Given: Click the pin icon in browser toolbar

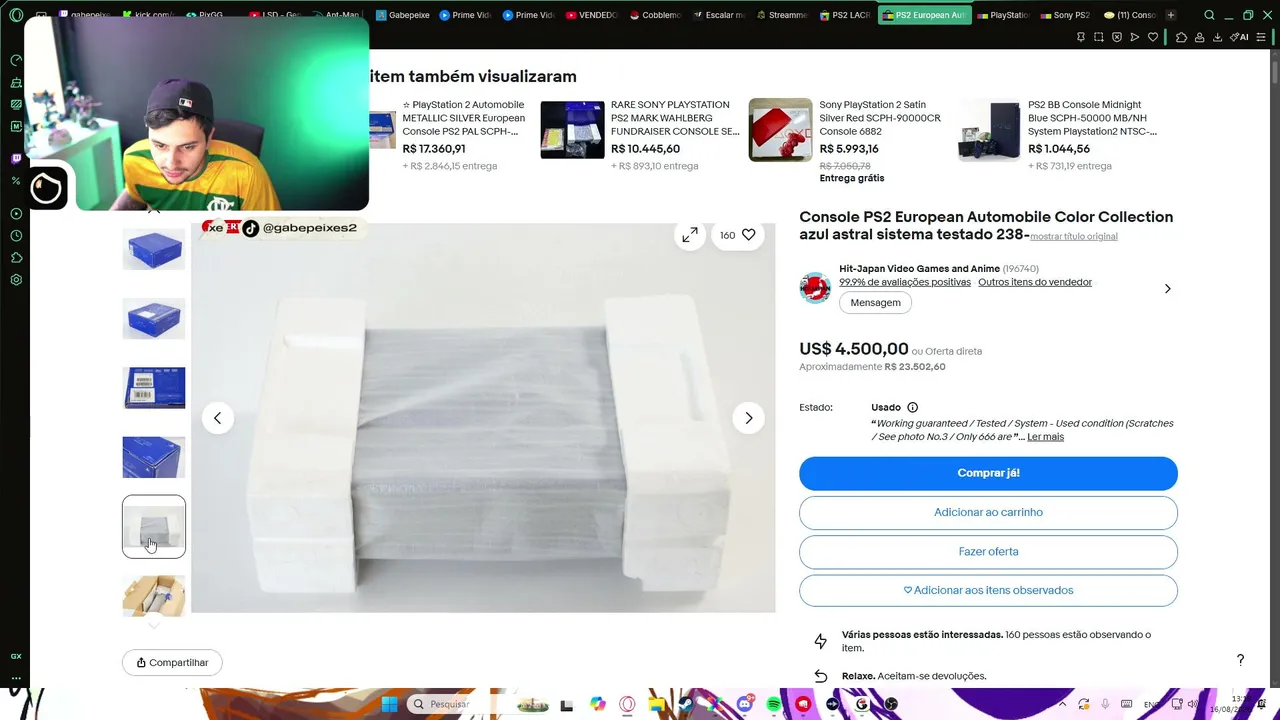Looking at the screenshot, I should coord(1081,37).
